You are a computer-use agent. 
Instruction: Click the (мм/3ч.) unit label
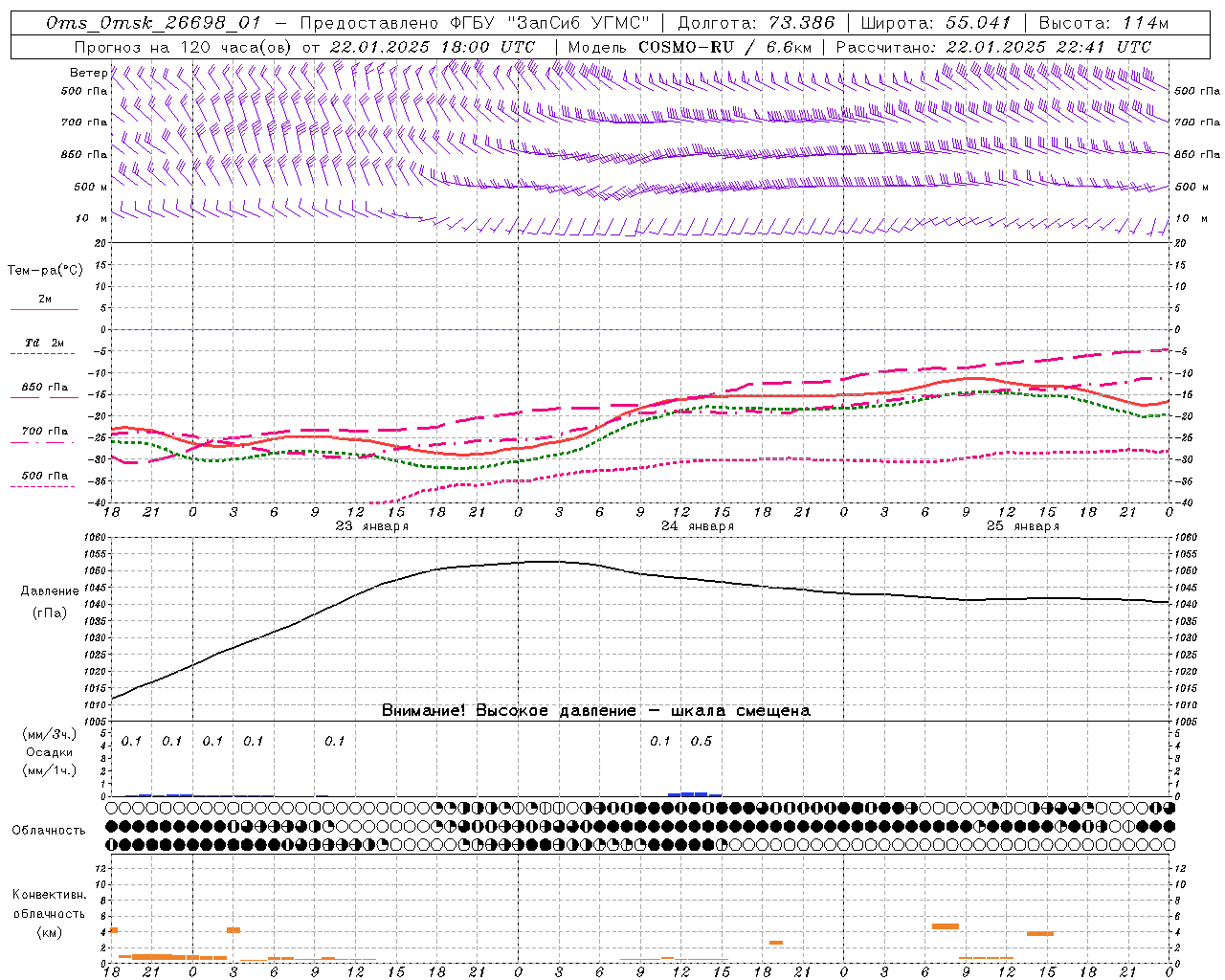50,734
